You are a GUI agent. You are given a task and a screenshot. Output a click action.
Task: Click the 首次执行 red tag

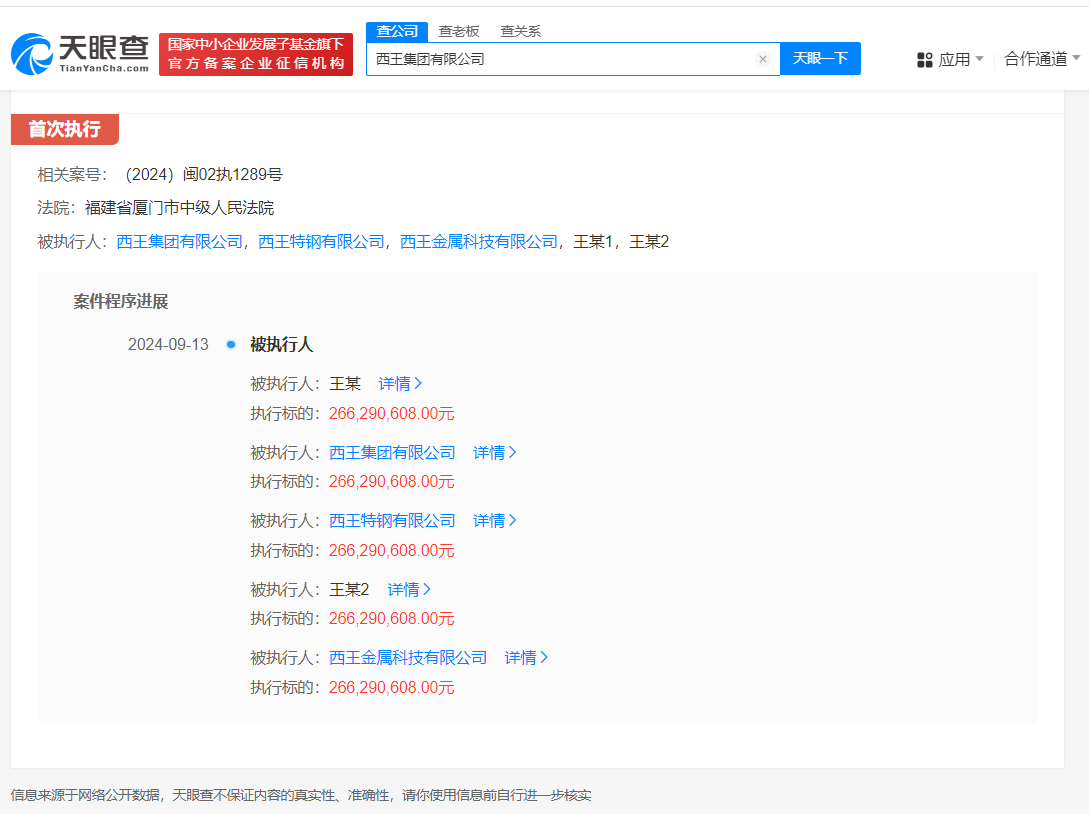pos(65,129)
